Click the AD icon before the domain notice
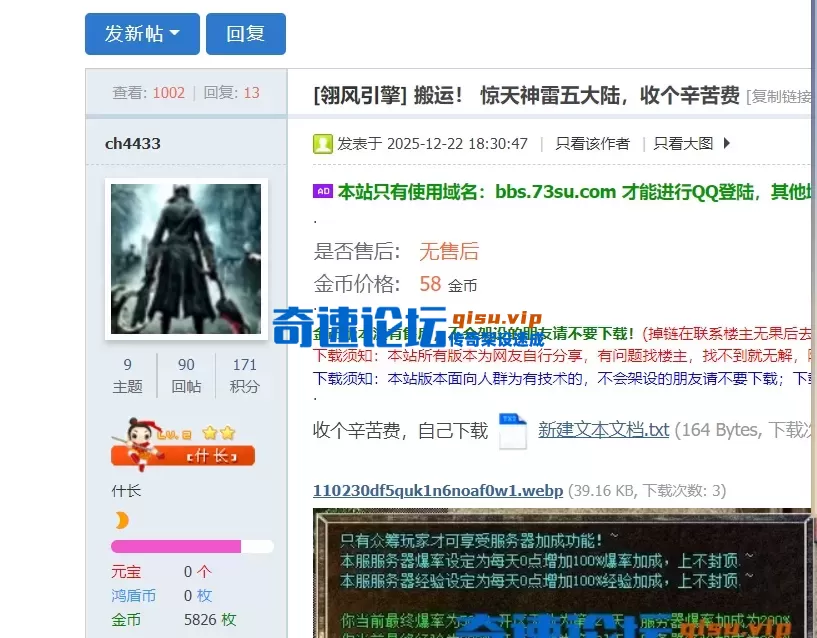817x638 pixels. point(322,191)
